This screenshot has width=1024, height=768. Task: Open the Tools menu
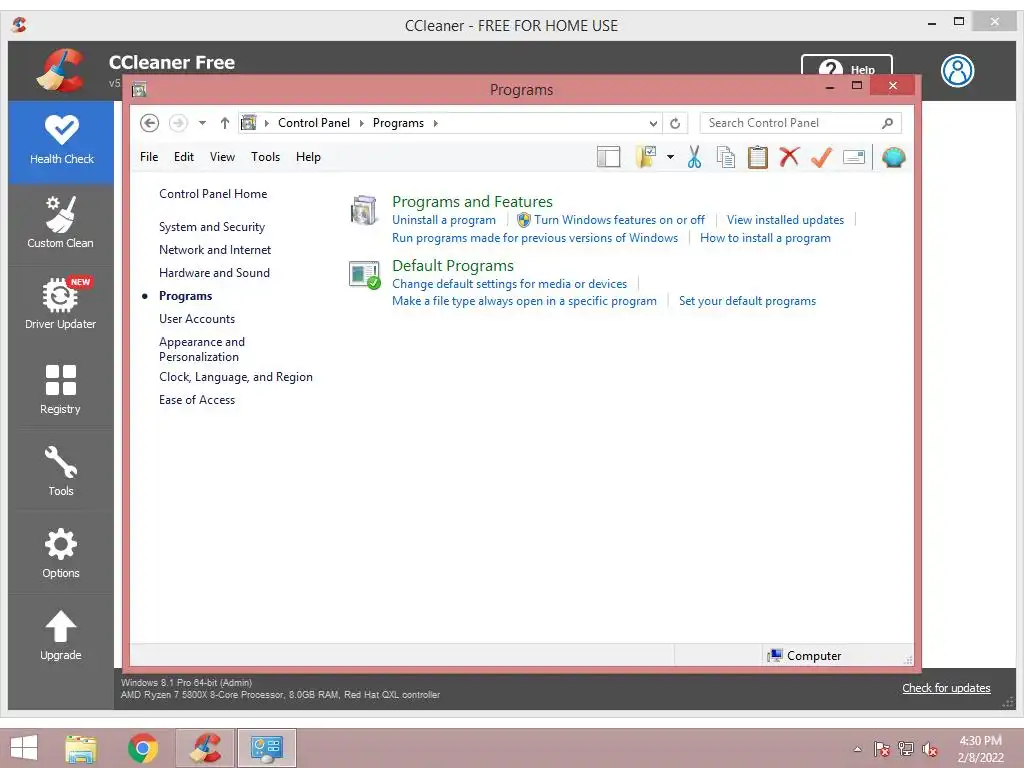[x=265, y=157]
